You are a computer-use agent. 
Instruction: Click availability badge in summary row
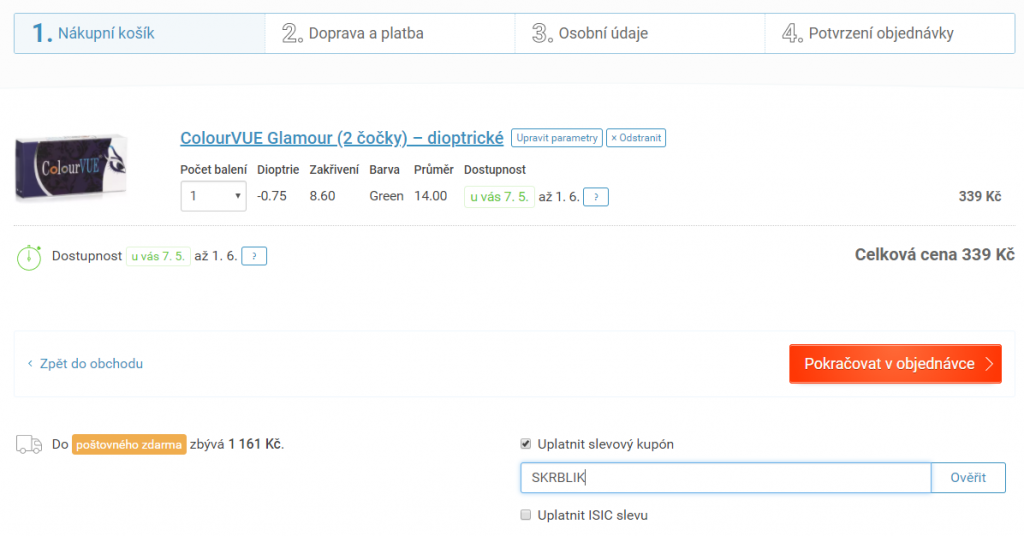pyautogui.click(x=158, y=256)
